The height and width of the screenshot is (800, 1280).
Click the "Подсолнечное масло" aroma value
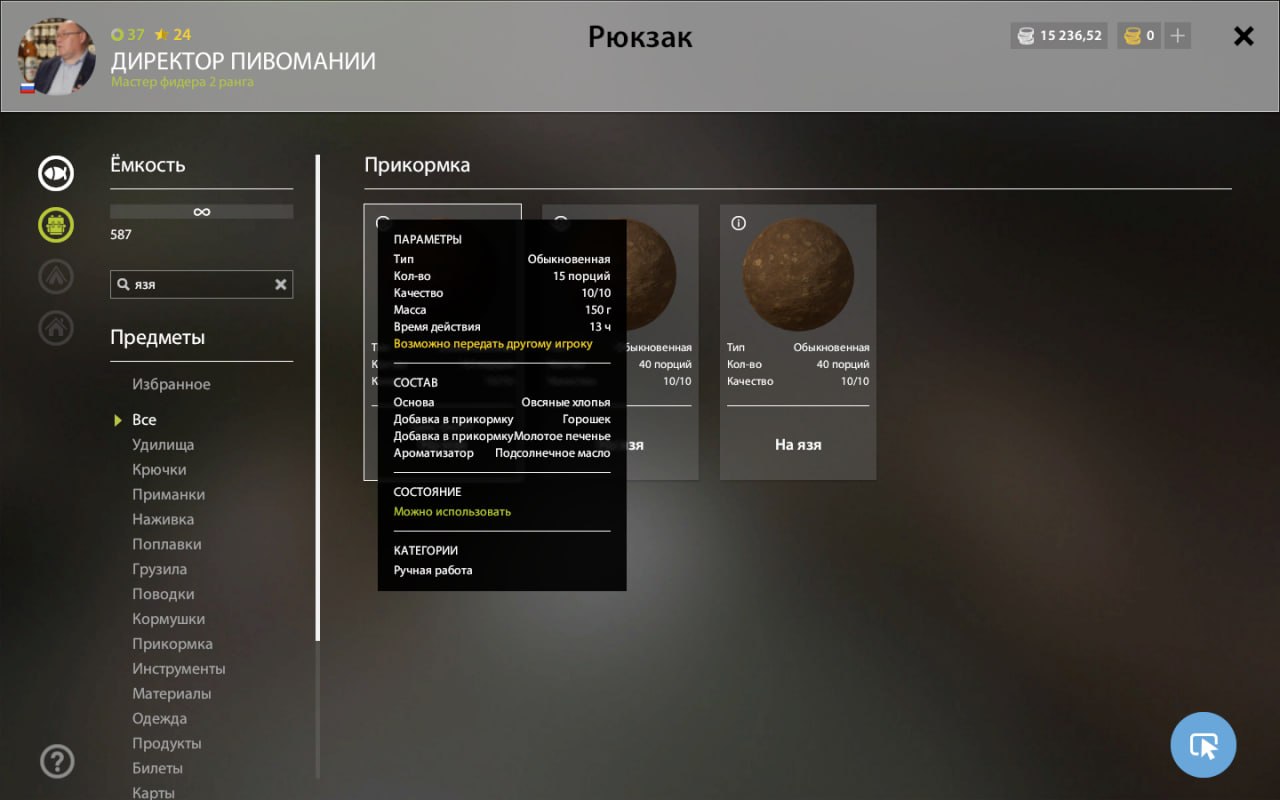tap(553, 454)
